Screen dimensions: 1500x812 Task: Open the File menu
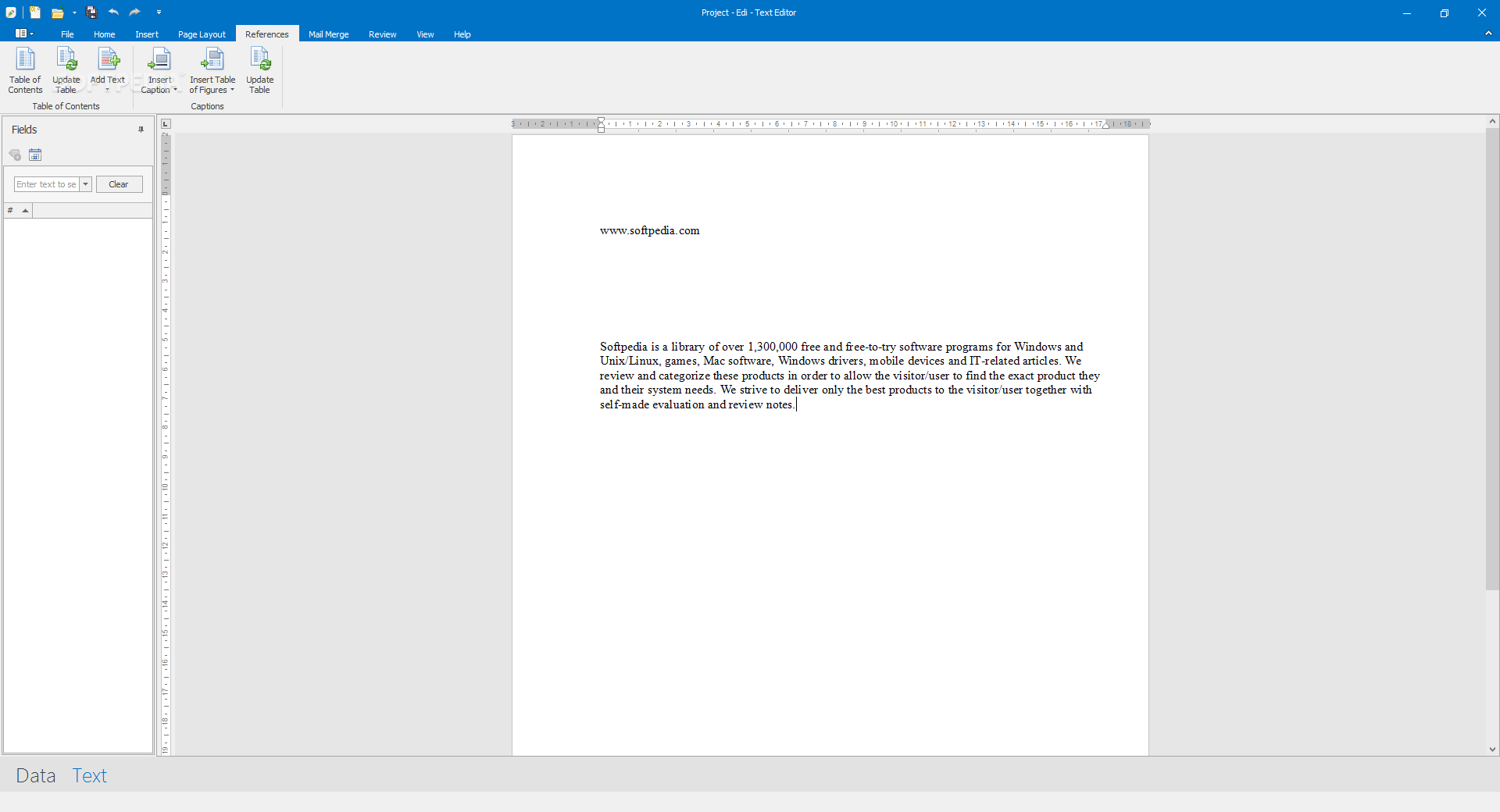(x=67, y=34)
